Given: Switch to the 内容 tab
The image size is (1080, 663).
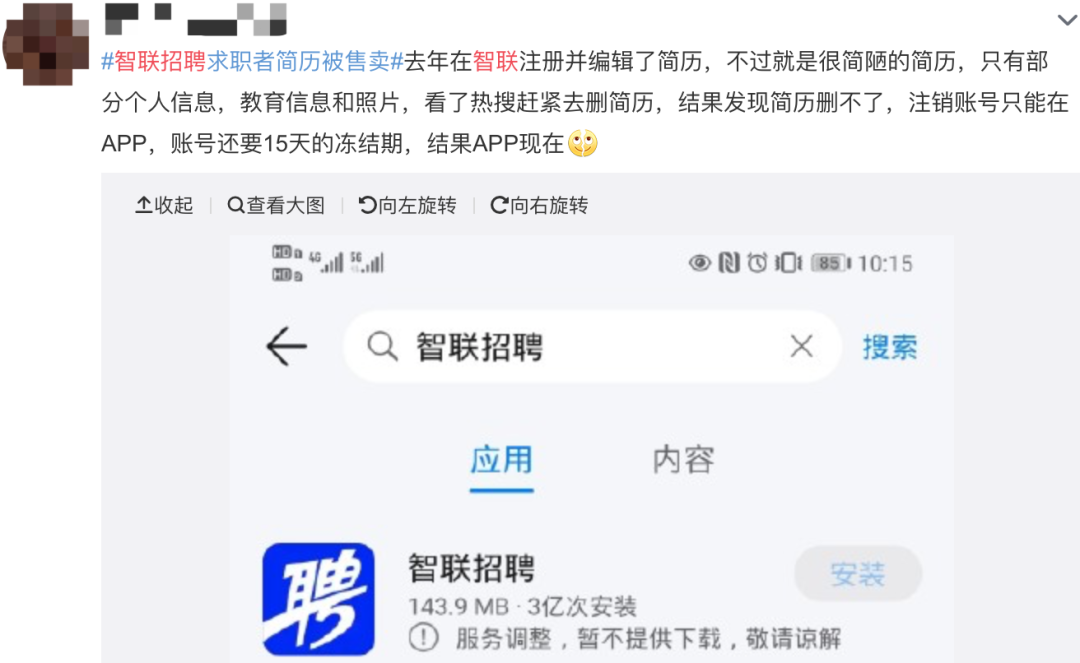Looking at the screenshot, I should point(683,460).
